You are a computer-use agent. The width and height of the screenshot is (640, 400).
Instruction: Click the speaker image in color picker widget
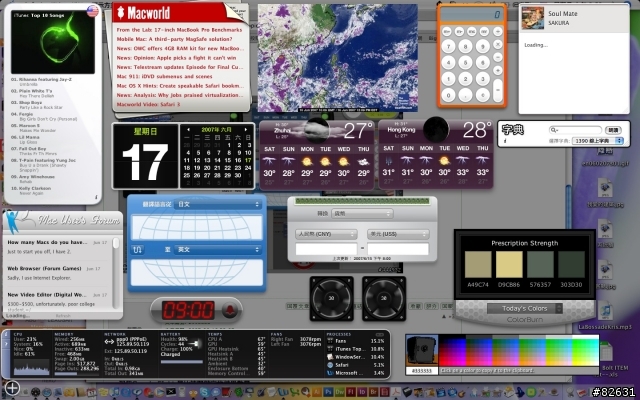point(422,351)
